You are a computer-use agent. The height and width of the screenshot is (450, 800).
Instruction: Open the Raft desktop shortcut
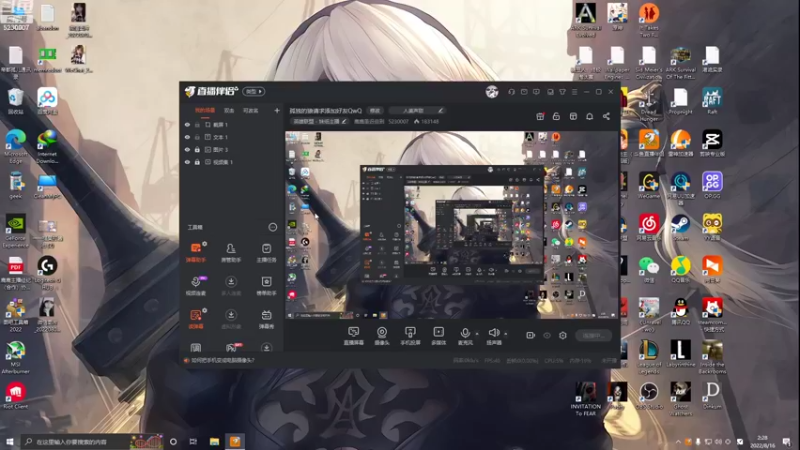(x=712, y=101)
